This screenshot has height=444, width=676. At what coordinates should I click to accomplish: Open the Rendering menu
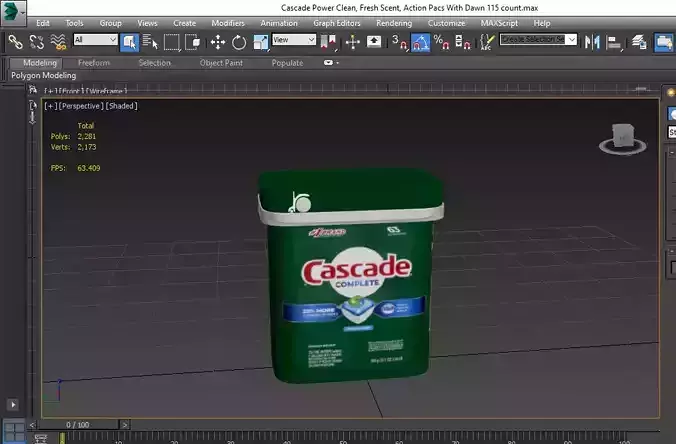[x=394, y=23]
